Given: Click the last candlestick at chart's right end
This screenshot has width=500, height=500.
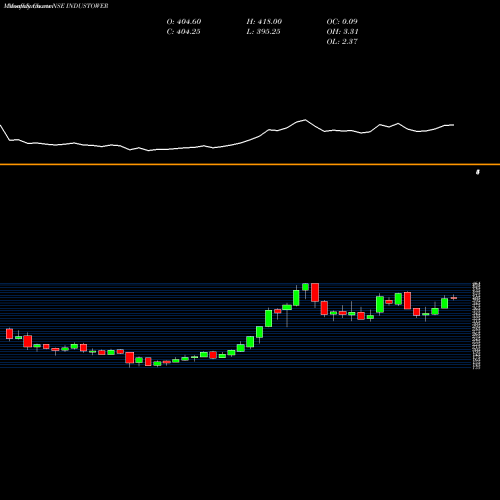Looking at the screenshot, I should [x=454, y=298].
